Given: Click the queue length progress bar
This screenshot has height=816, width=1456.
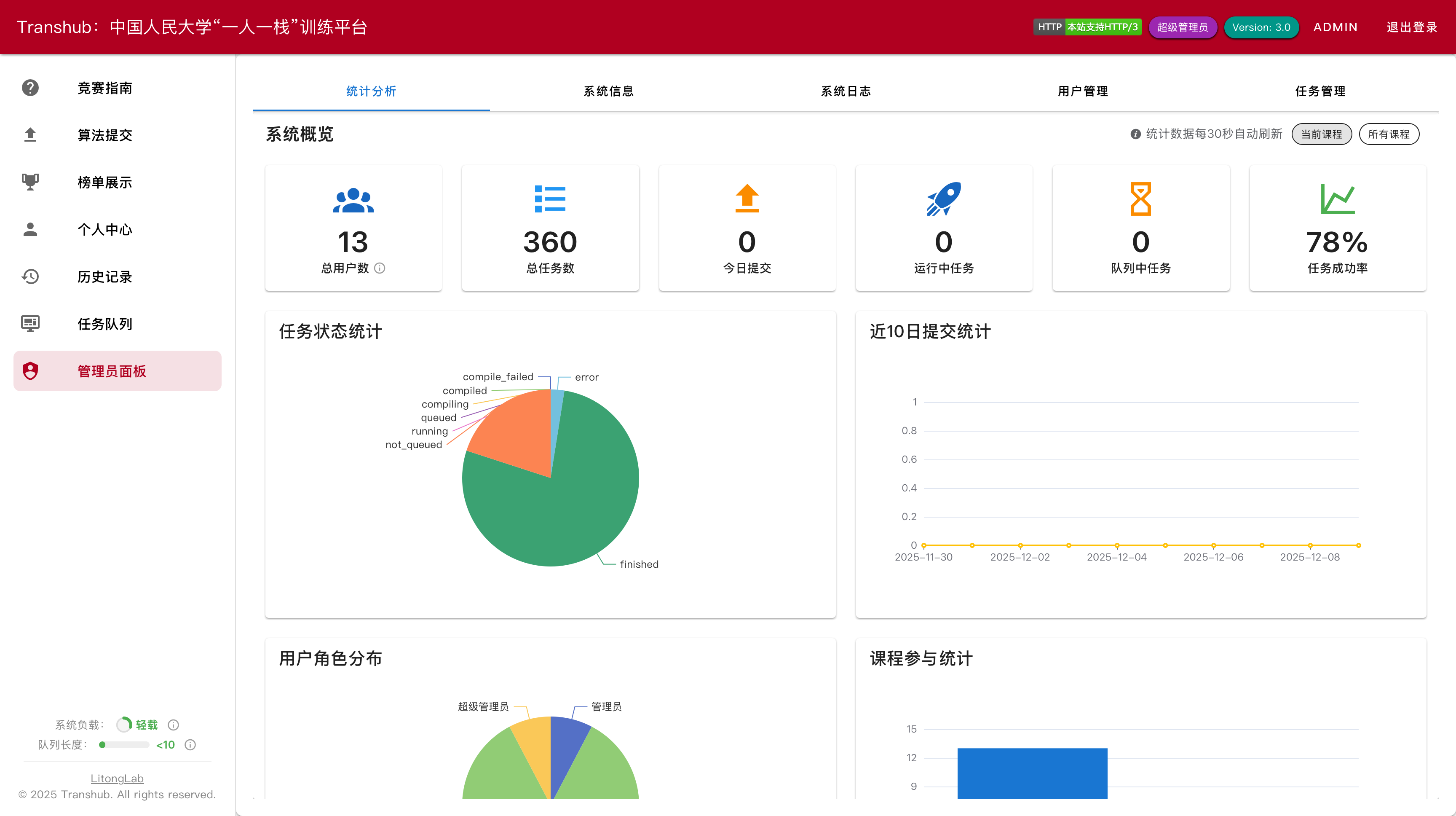Looking at the screenshot, I should 124,745.
